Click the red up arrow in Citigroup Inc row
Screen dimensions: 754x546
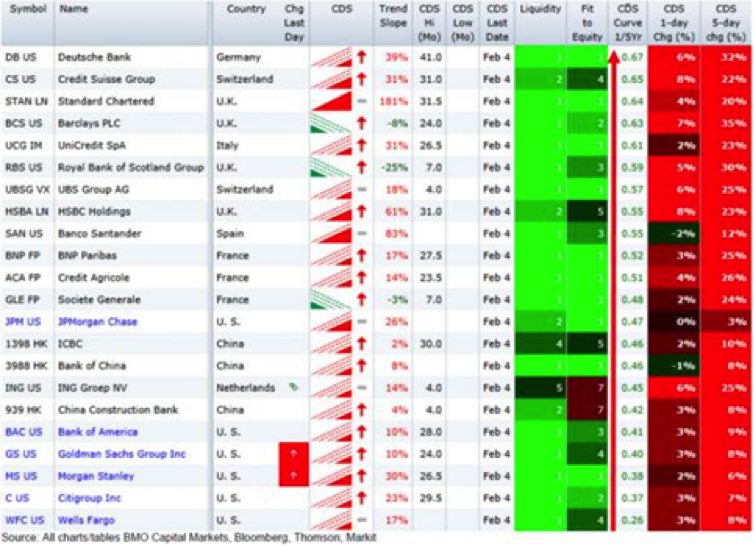point(362,498)
